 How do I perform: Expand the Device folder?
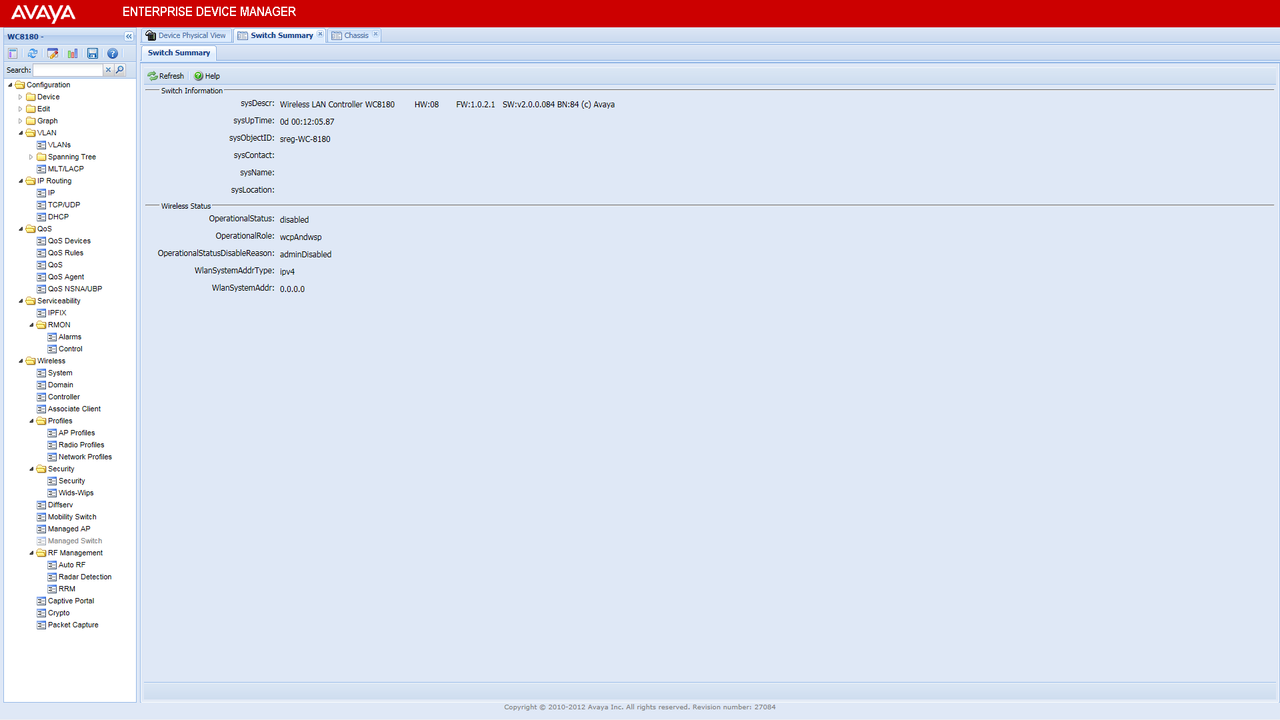click(20, 97)
